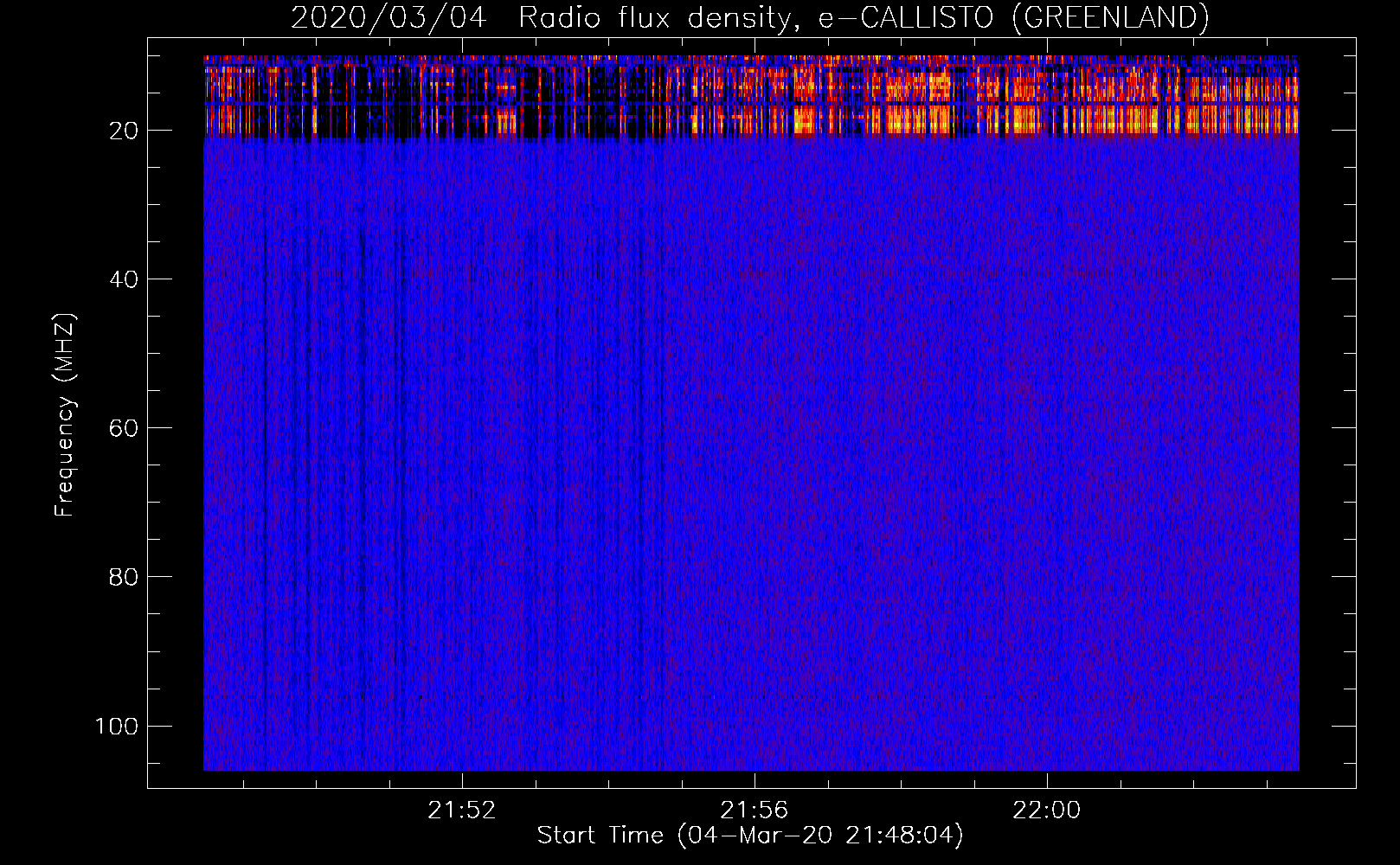Click the 60 MHz frequency tick label
The height and width of the screenshot is (865, 1400).
123,428
